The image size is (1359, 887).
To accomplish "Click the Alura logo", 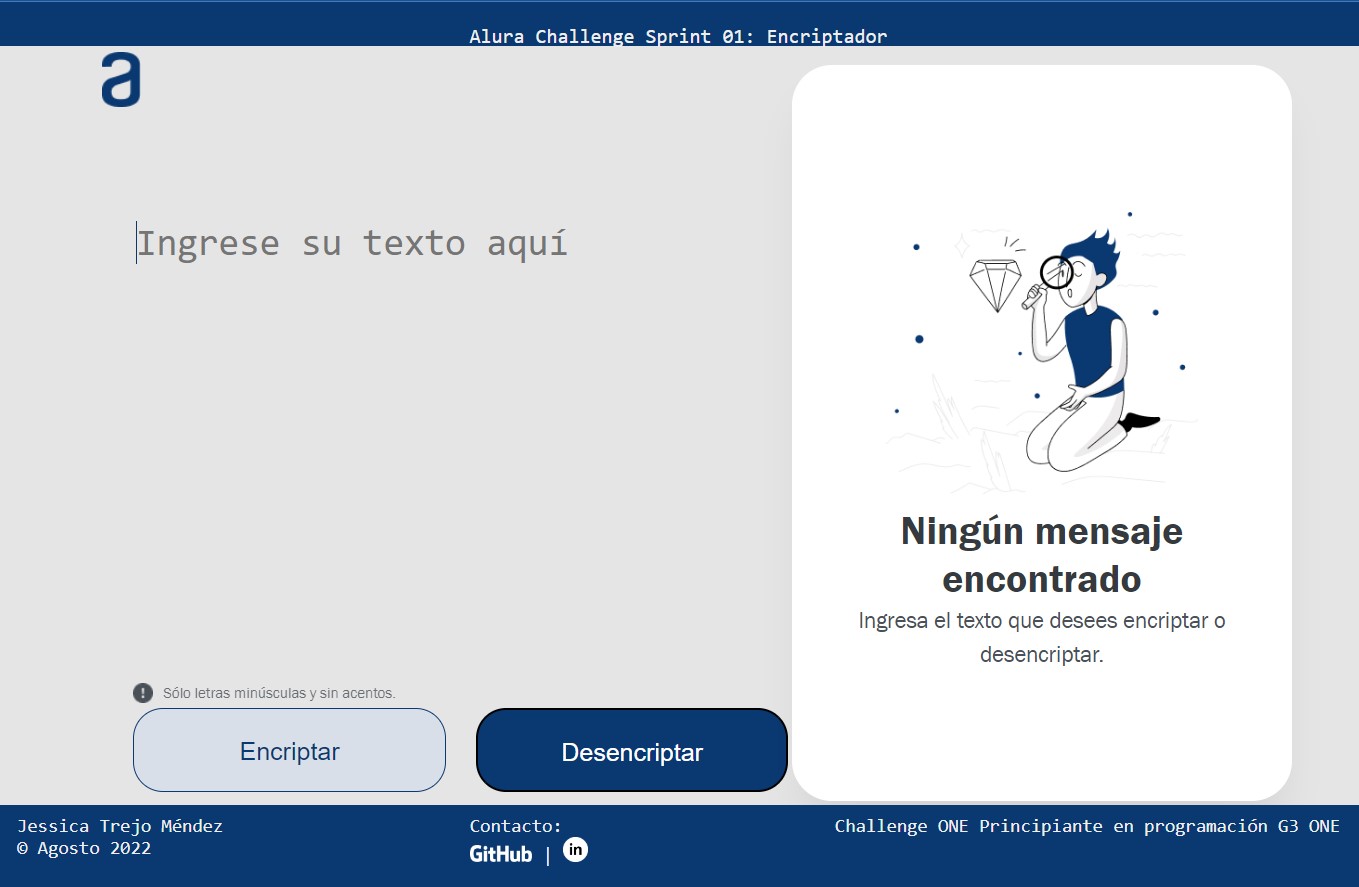I will click(x=120, y=81).
